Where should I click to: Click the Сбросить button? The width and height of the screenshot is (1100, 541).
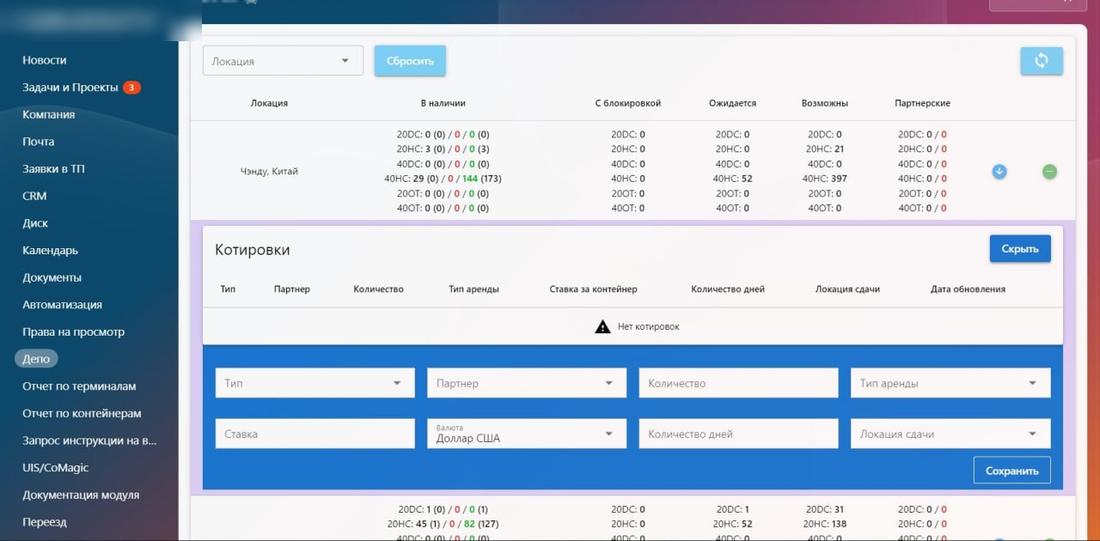[x=410, y=61]
